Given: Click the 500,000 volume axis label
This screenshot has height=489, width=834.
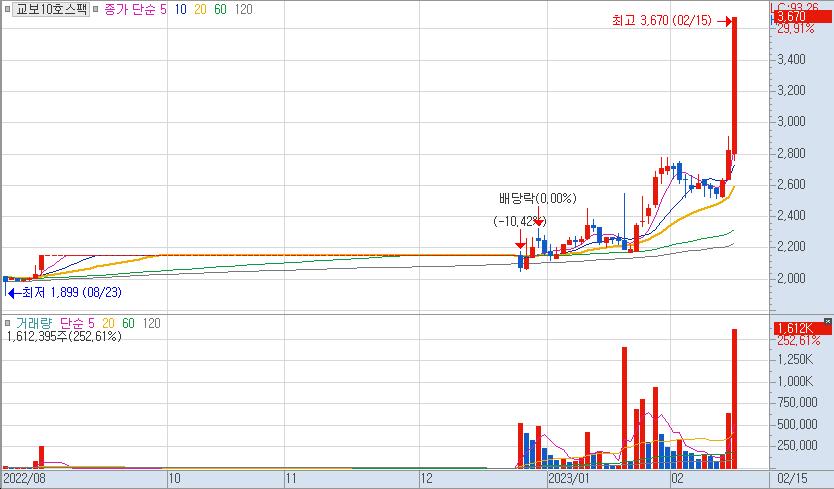Looking at the screenshot, I should coord(797,425).
